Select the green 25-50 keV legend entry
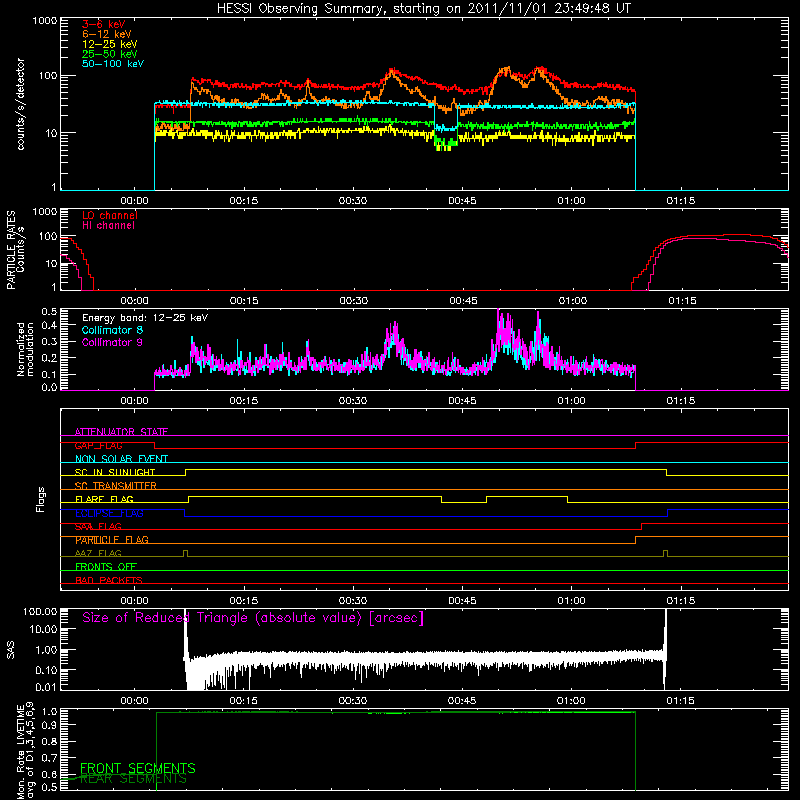The image size is (800, 800). pyautogui.click(x=110, y=54)
